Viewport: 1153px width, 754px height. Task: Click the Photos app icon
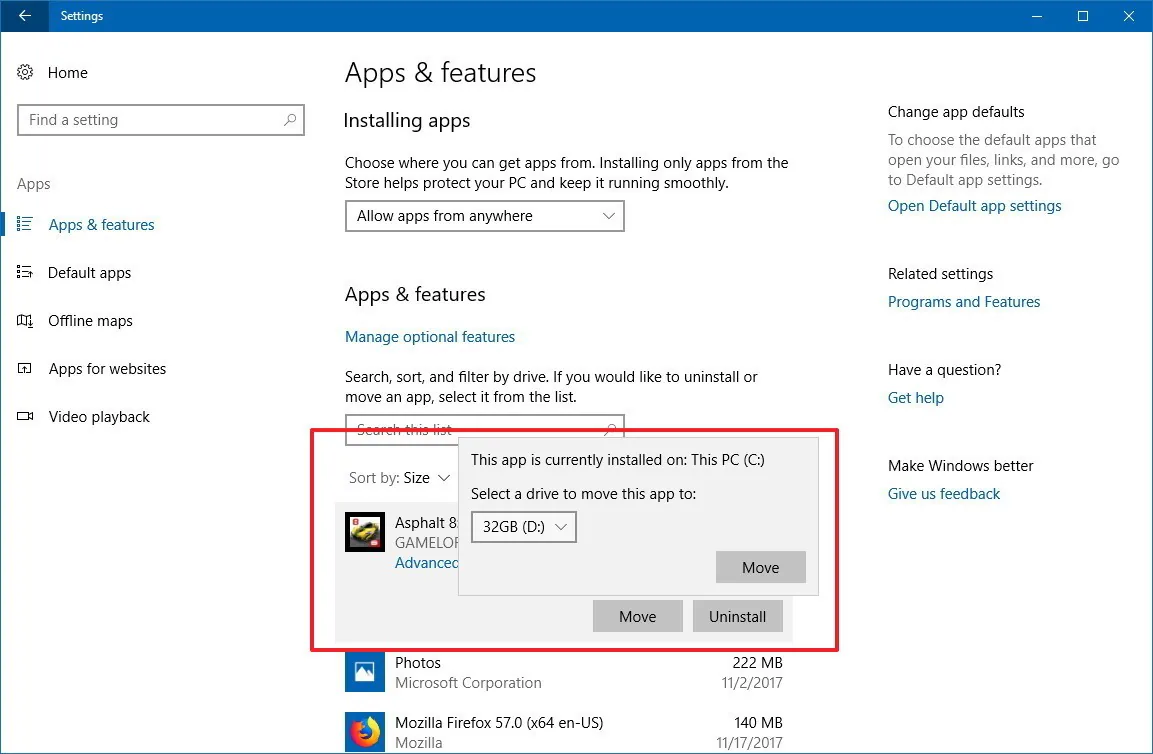pyautogui.click(x=365, y=672)
